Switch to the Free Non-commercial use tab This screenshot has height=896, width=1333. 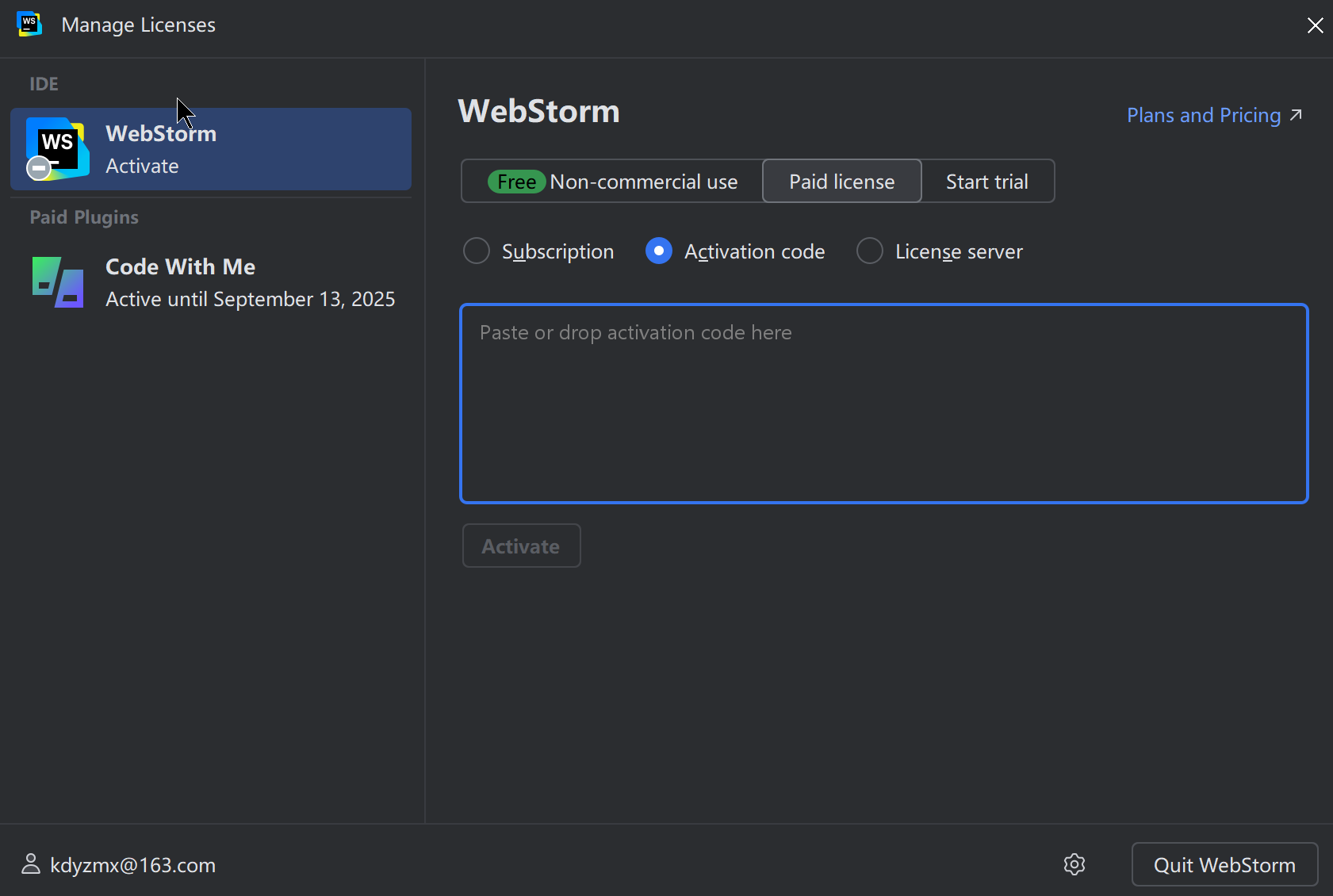pyautogui.click(x=612, y=182)
